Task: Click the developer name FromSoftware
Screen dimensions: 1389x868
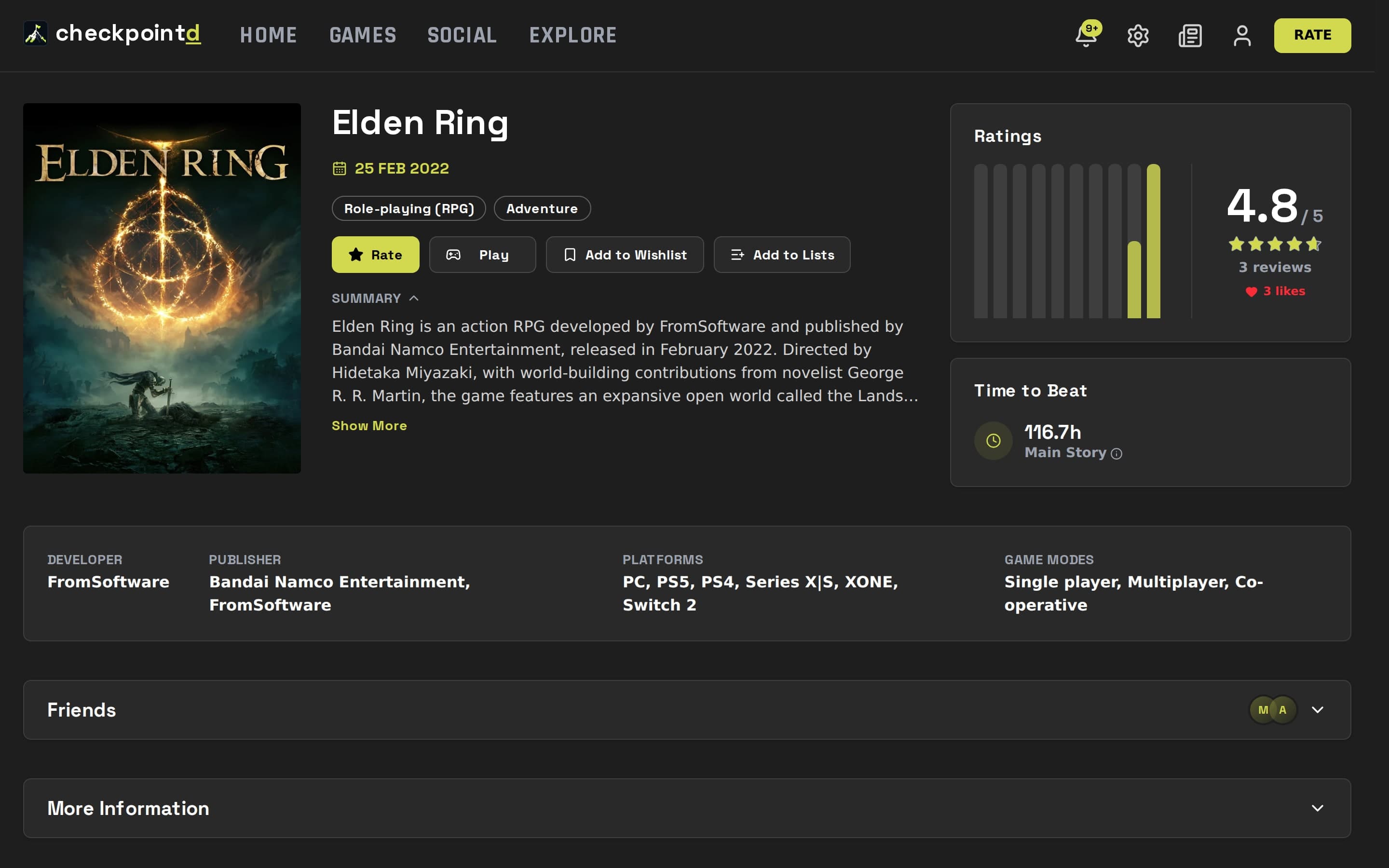Action: 108,582
